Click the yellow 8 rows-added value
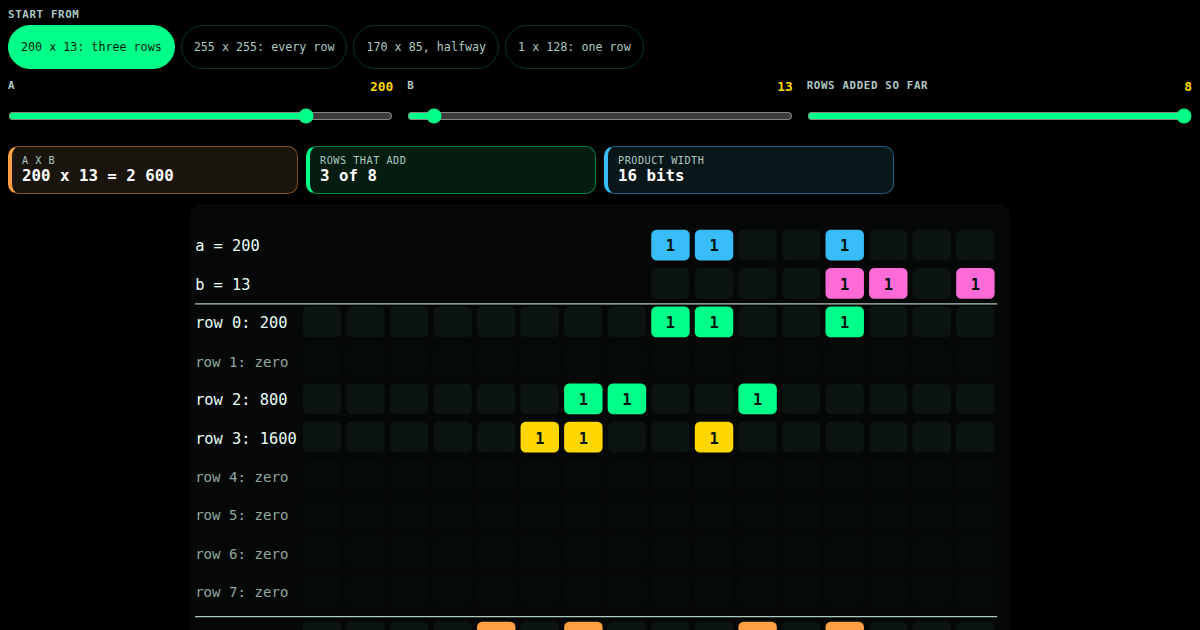Screen dimensions: 1200x630 pos(1188,87)
